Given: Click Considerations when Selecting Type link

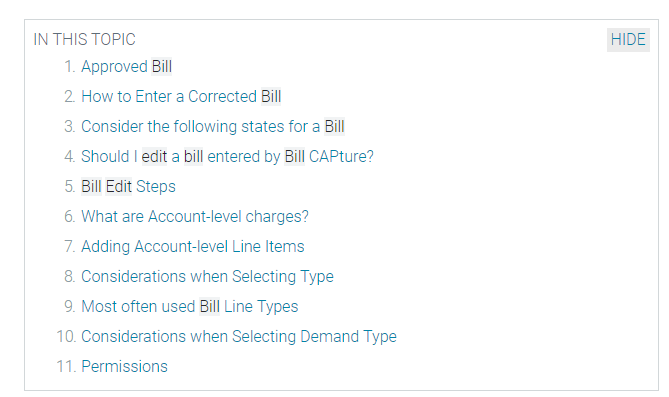Looking at the screenshot, I should tap(207, 276).
